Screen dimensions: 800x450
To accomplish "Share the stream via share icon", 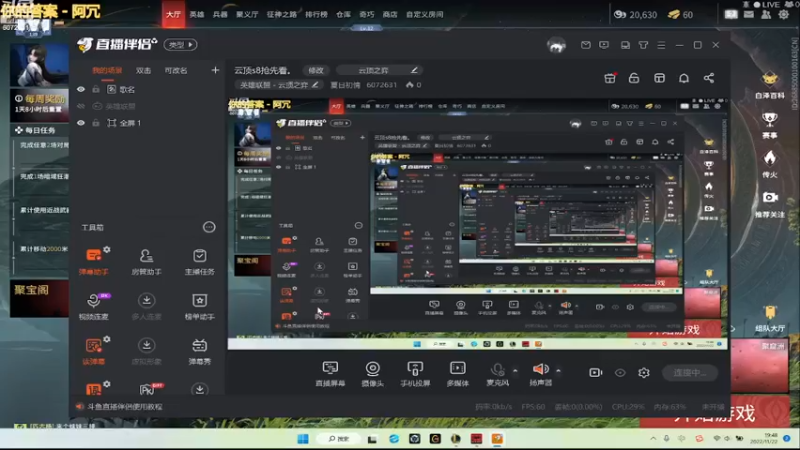I will [709, 78].
